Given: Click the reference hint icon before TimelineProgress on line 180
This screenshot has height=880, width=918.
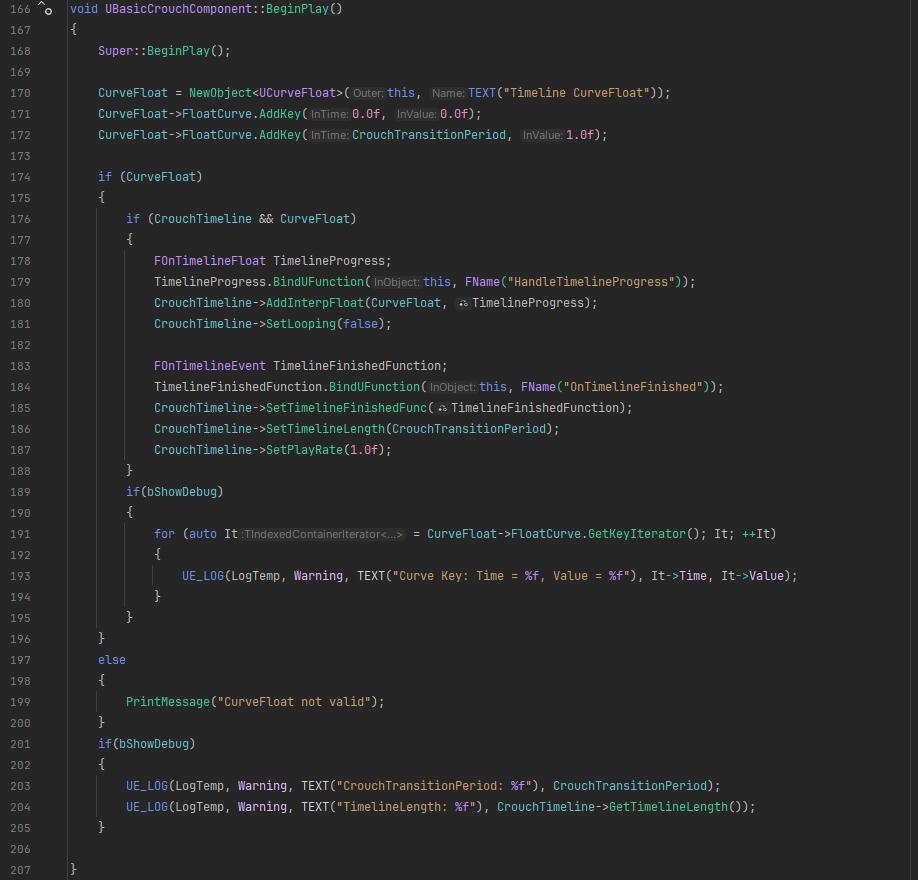Looking at the screenshot, I should 463,303.
